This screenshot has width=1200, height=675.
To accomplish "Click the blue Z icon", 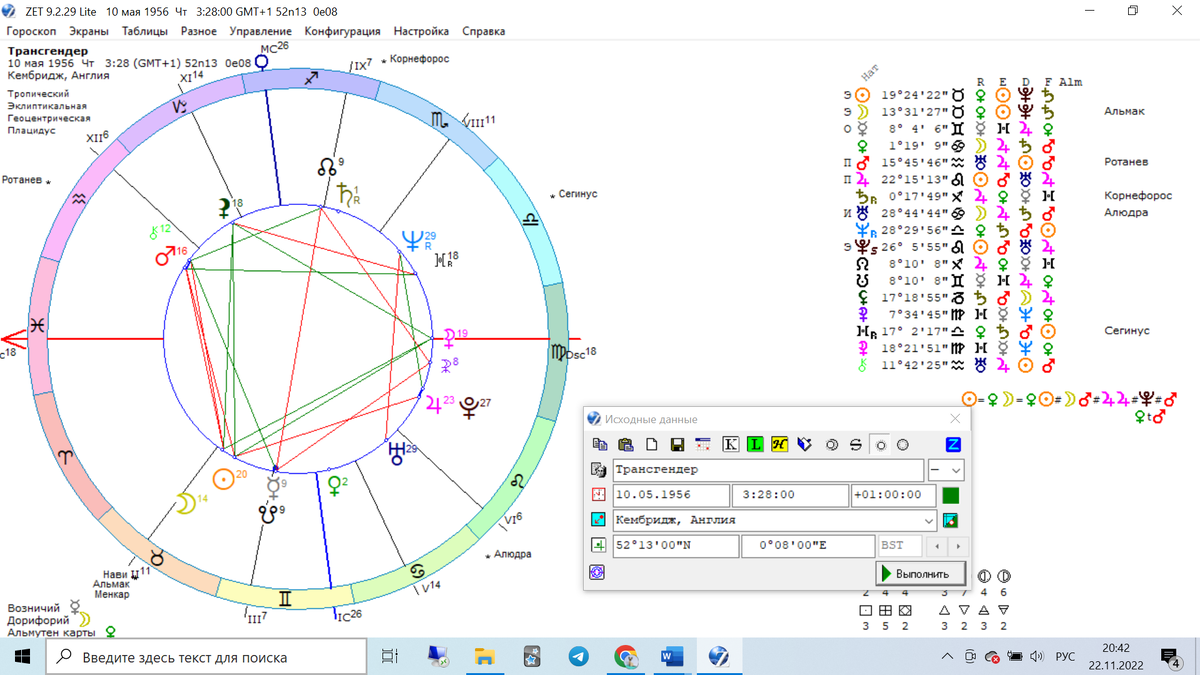I will [953, 444].
